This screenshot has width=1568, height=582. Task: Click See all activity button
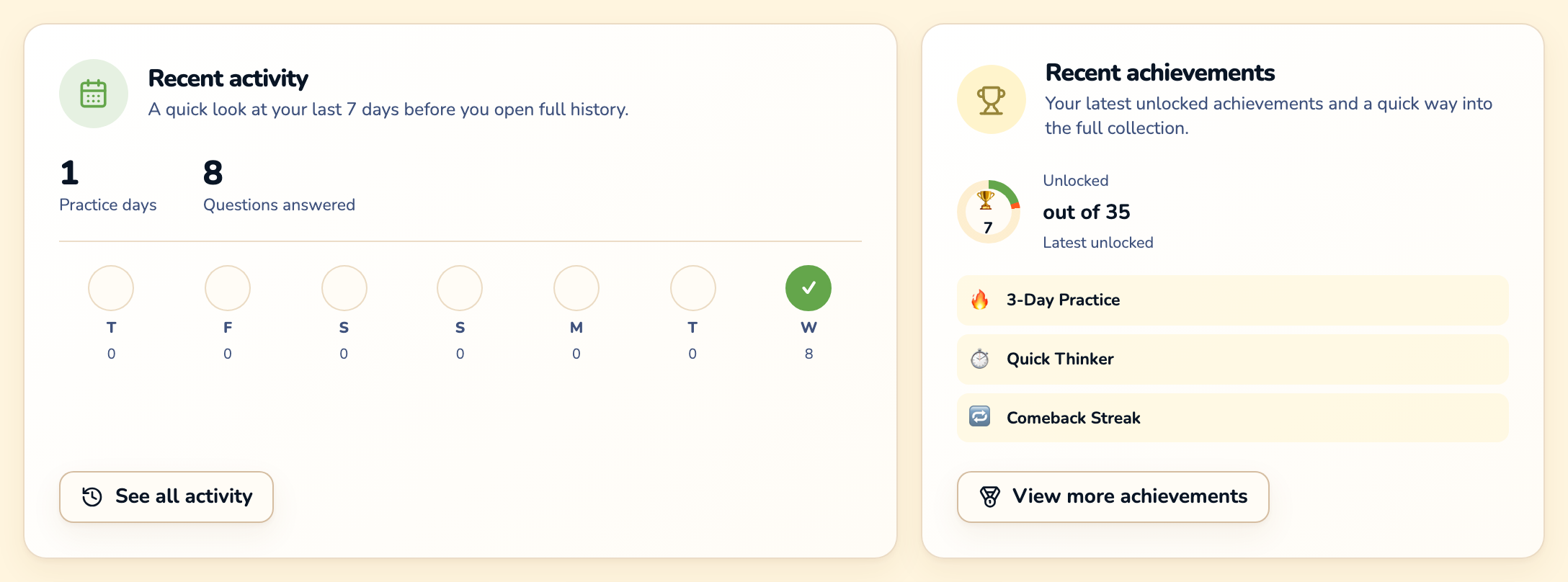(x=166, y=497)
